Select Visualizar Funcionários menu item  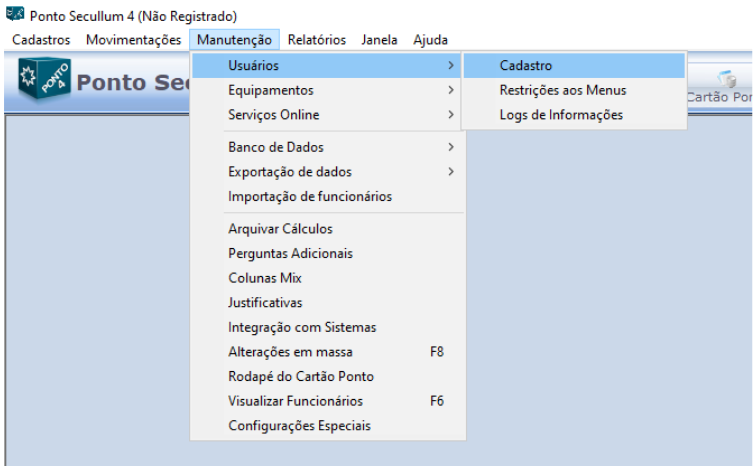[295, 401]
